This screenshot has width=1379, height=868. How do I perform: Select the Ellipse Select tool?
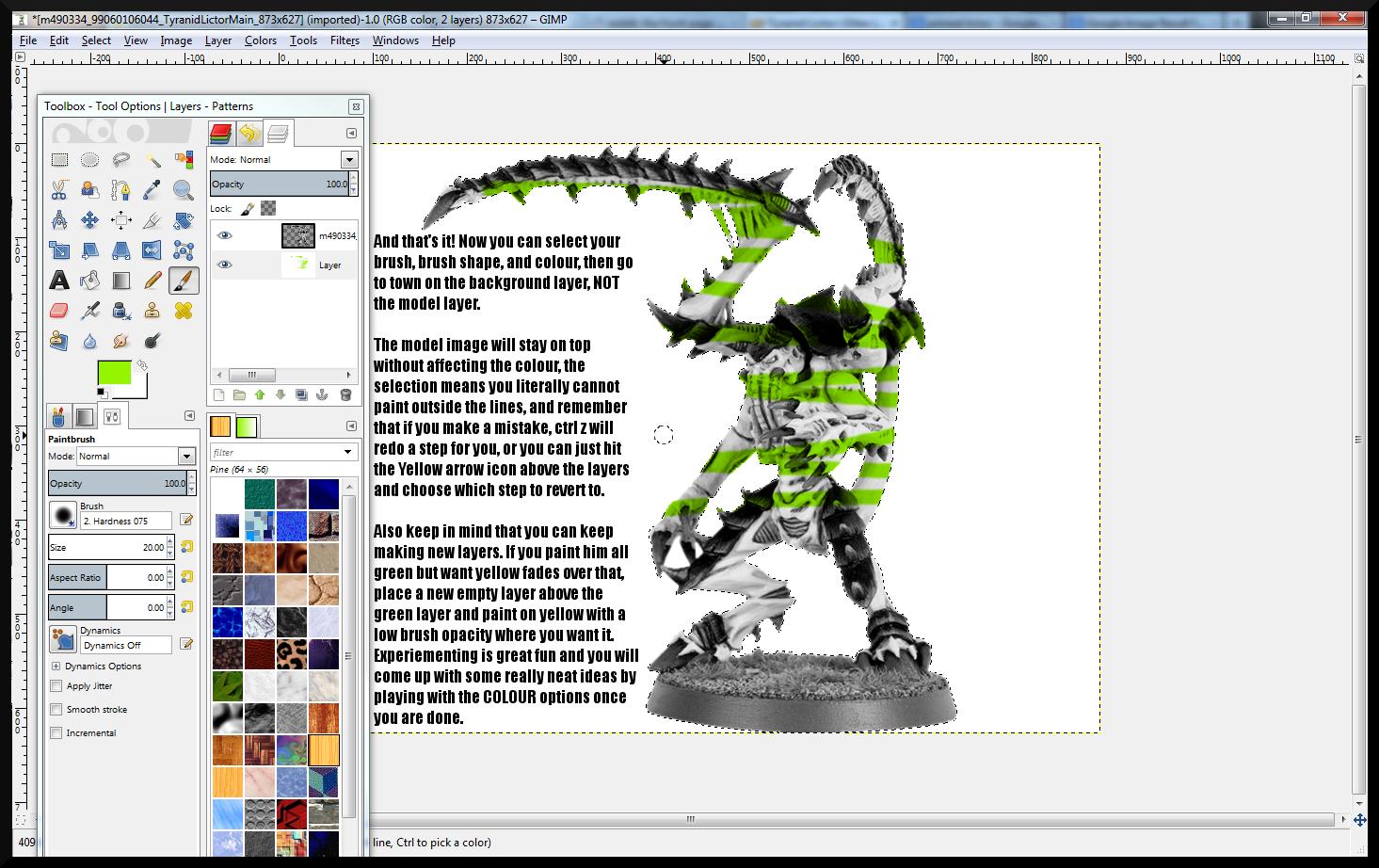pos(89,160)
